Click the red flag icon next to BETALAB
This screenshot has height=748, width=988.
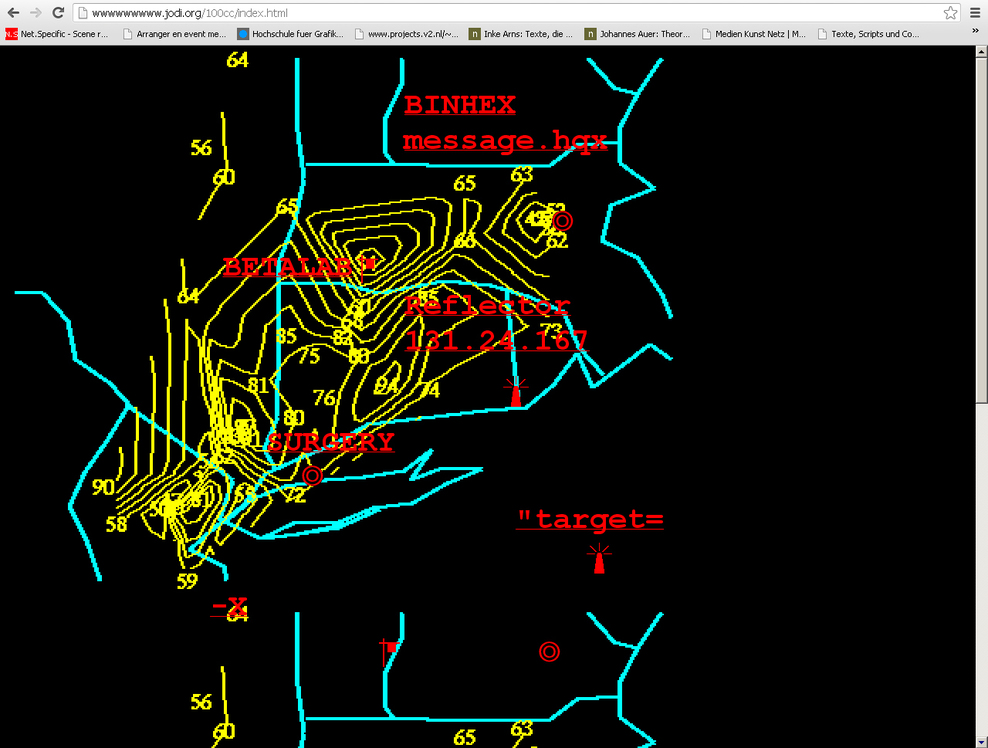(368, 269)
